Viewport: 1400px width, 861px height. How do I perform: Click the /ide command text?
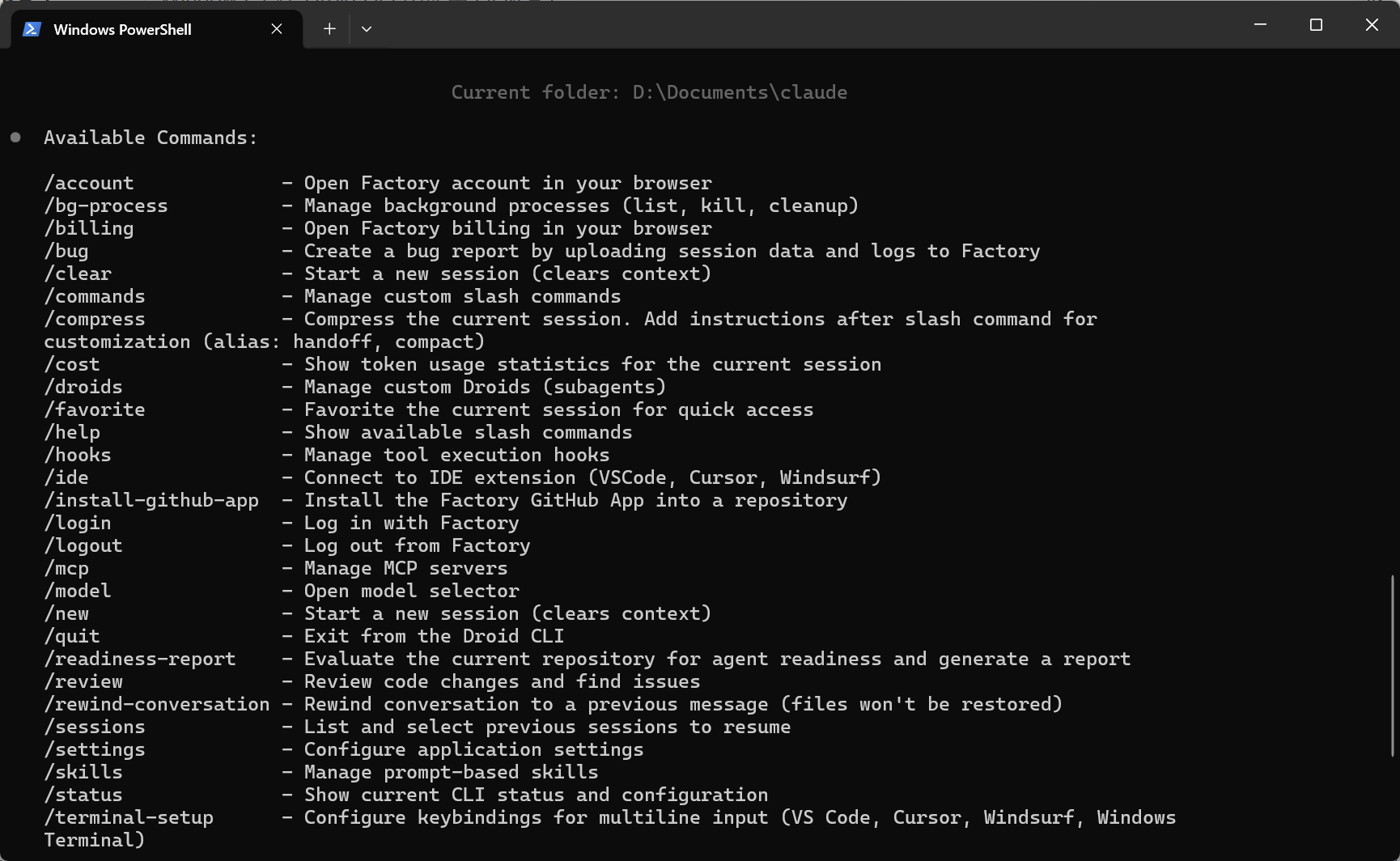66,477
